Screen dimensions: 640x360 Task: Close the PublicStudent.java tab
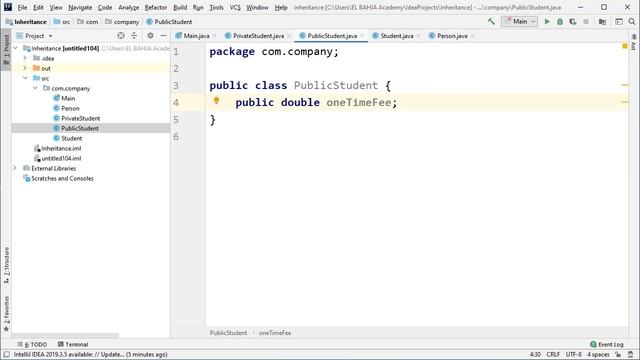[x=362, y=36]
